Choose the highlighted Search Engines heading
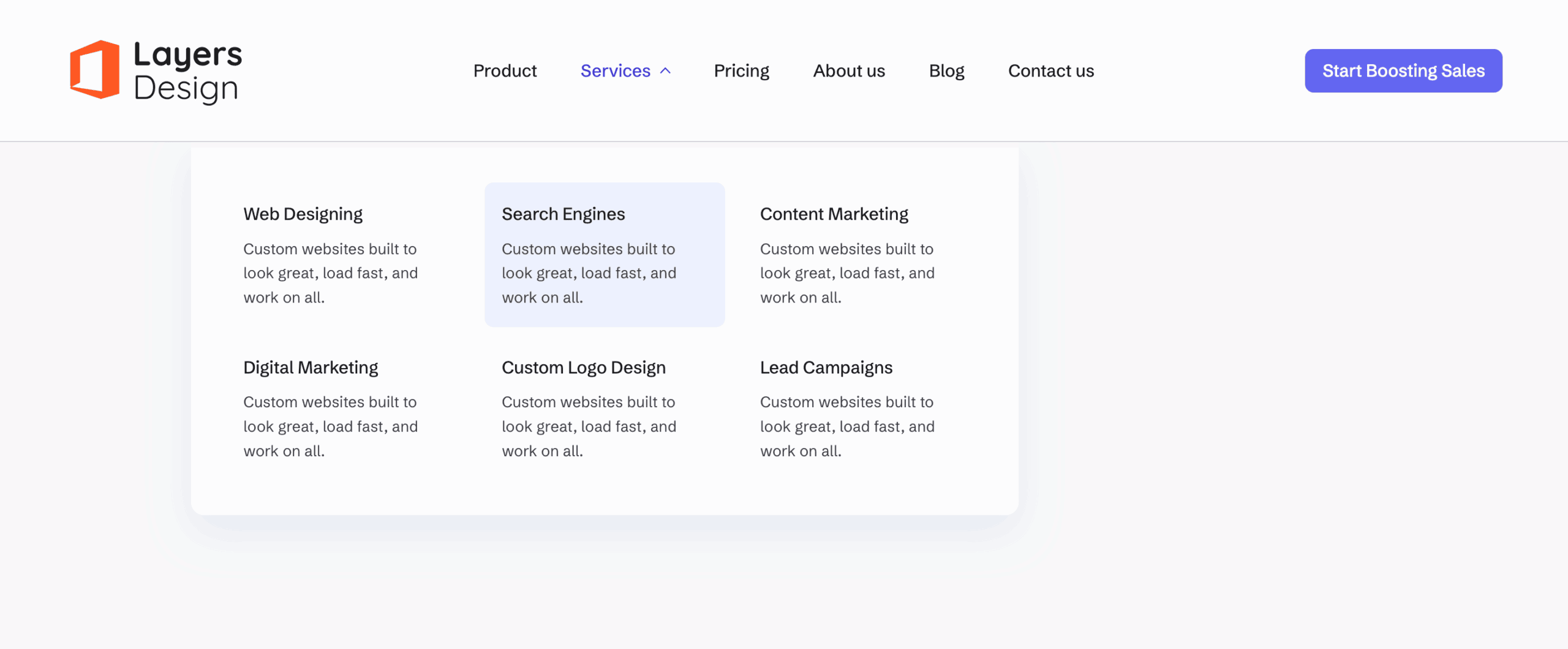The image size is (1568, 649). point(563,214)
